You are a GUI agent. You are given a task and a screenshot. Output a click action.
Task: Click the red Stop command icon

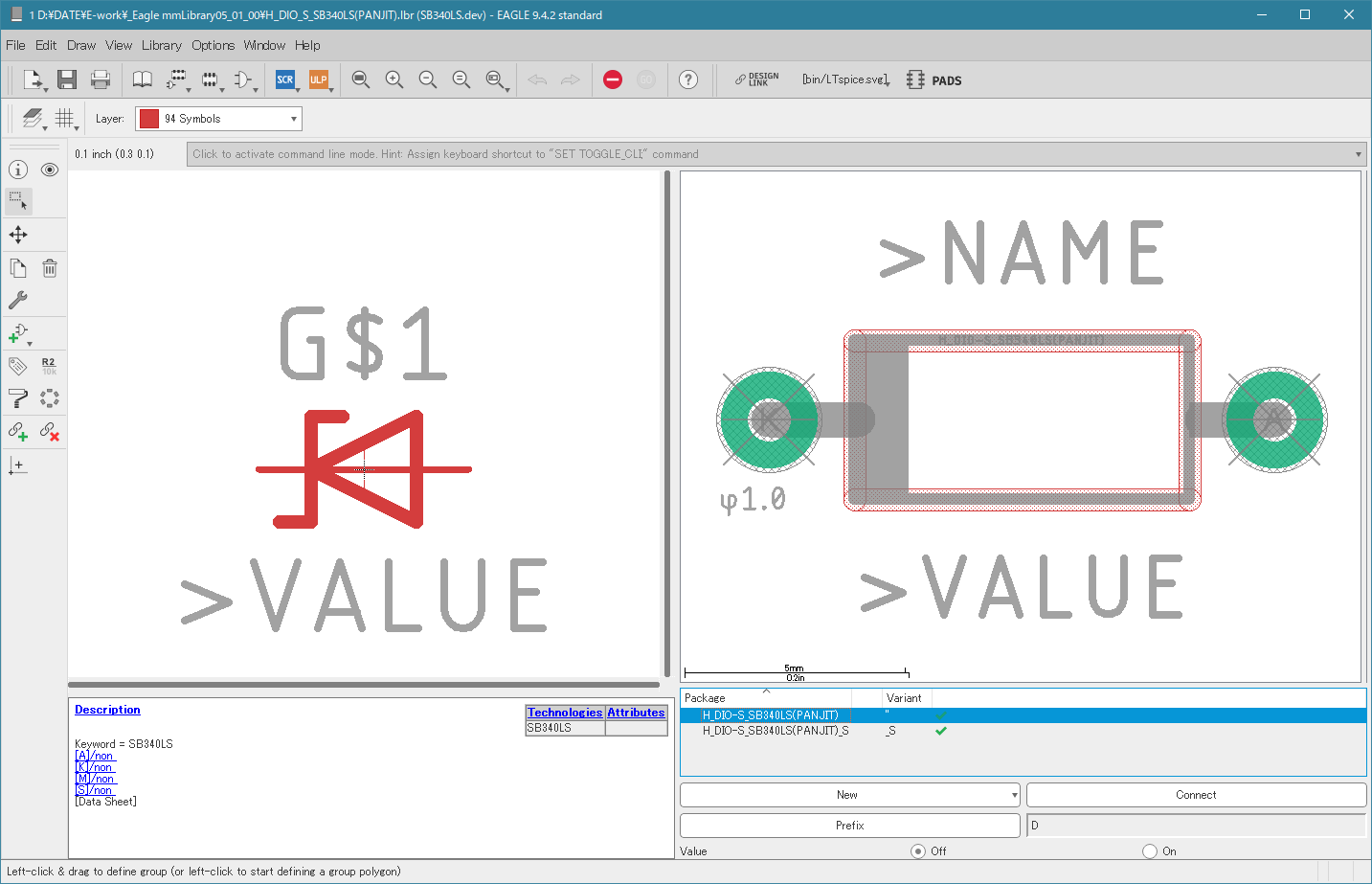pyautogui.click(x=613, y=79)
